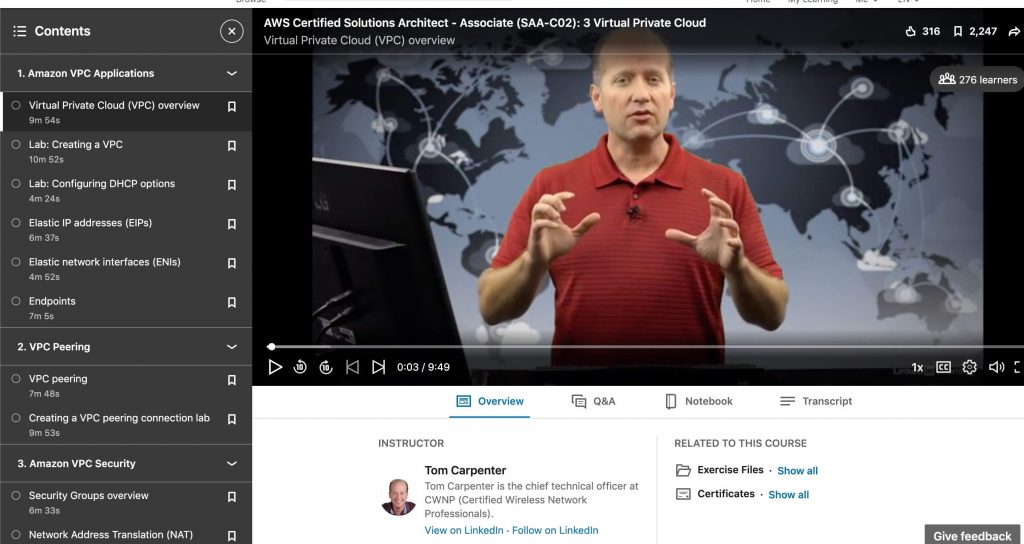Bookmark Lab: Configuring DHCP options
Screen dimensions: 1024x544
(231, 185)
